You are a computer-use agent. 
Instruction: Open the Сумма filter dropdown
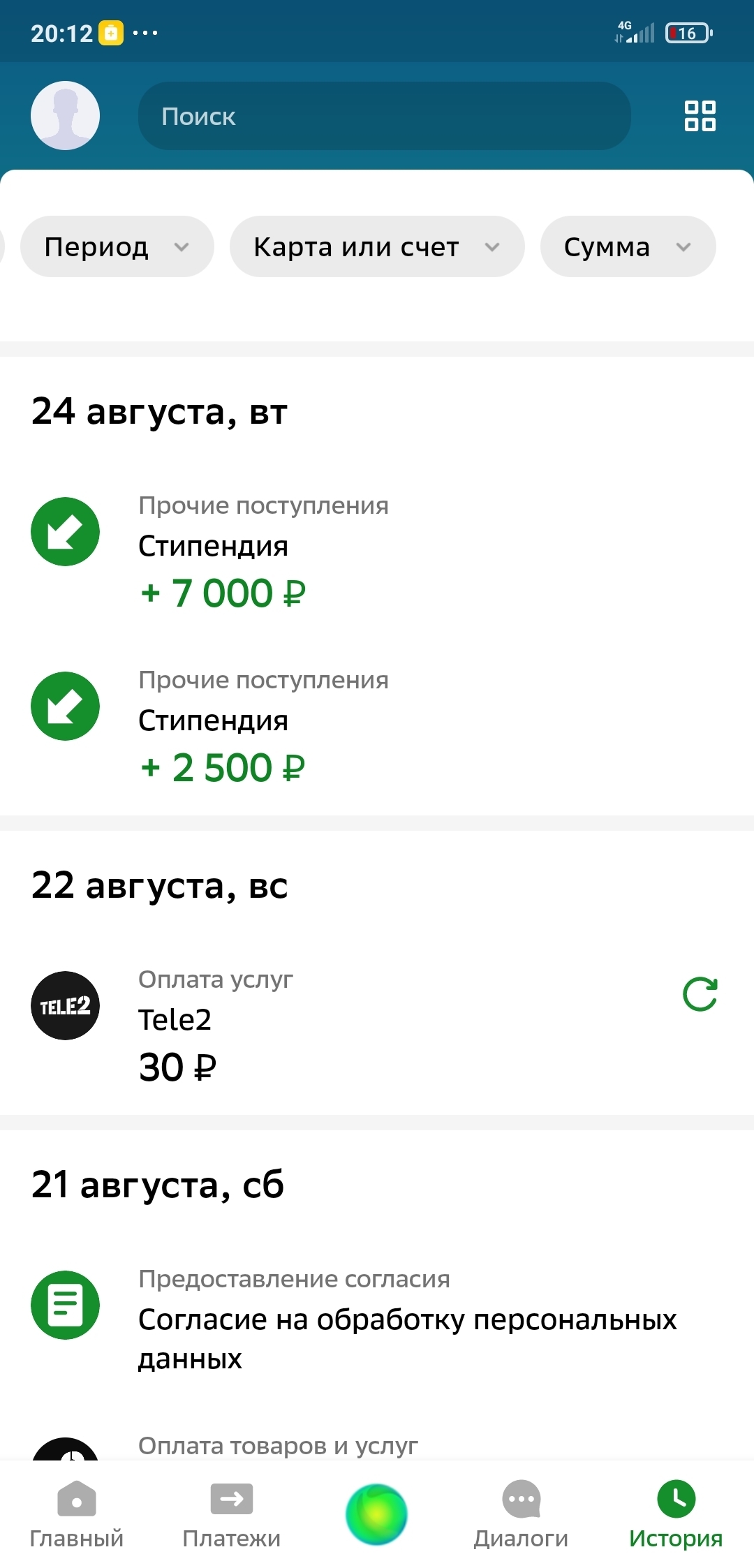pos(627,246)
